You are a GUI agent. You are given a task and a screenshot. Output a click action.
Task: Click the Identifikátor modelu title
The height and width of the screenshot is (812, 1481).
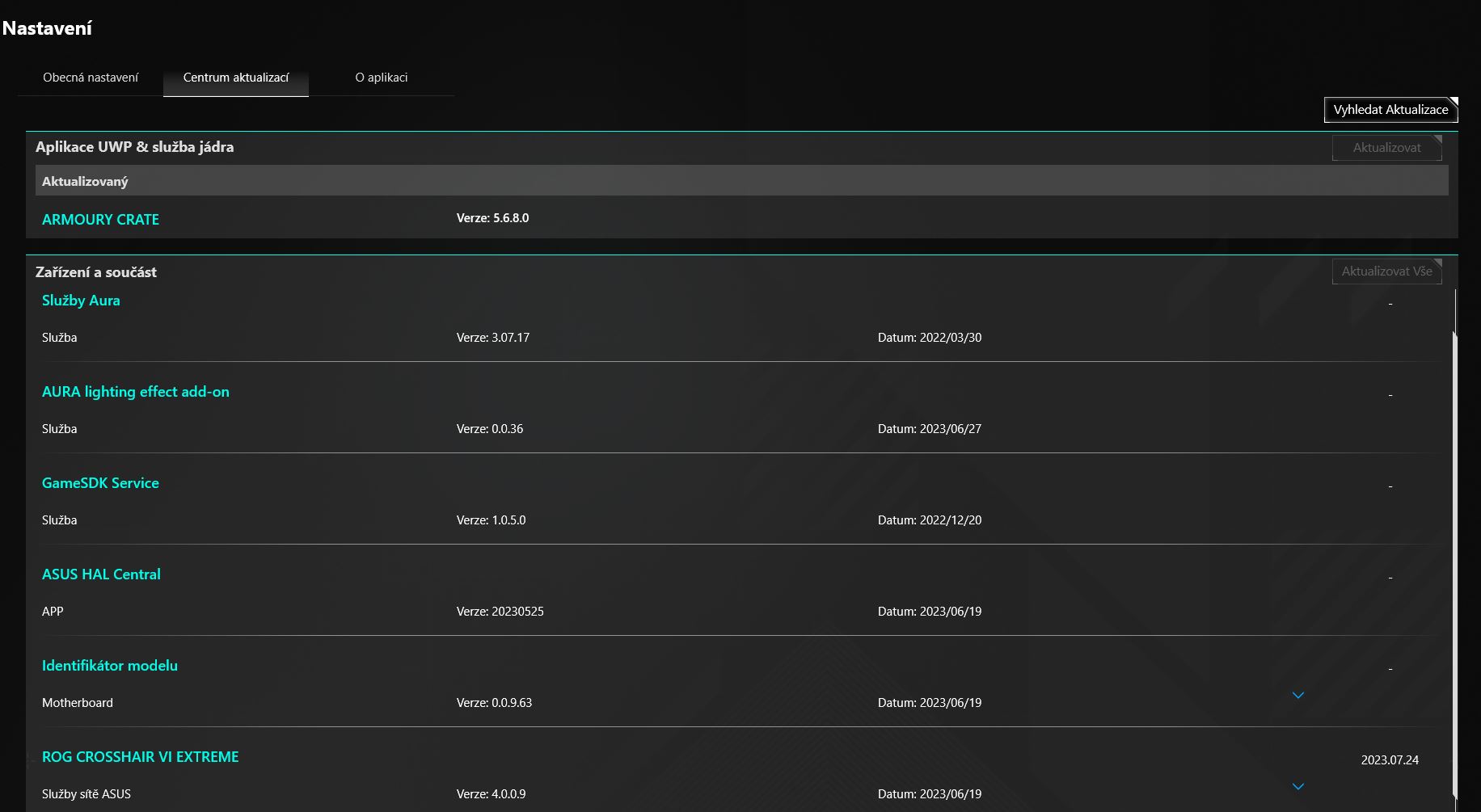tap(110, 666)
